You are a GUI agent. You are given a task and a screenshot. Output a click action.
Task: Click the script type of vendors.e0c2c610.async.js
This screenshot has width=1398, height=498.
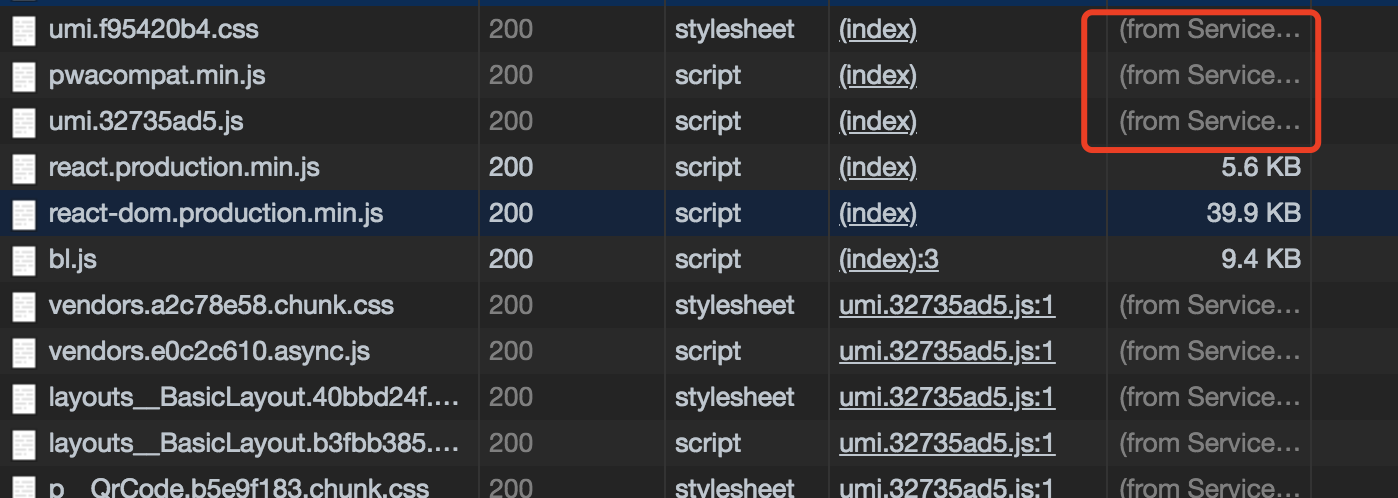(x=708, y=352)
